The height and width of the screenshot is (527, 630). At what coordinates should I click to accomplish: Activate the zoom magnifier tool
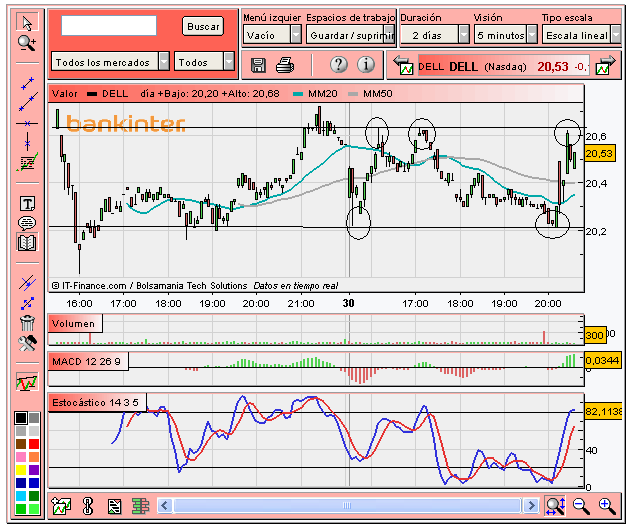coord(27,43)
